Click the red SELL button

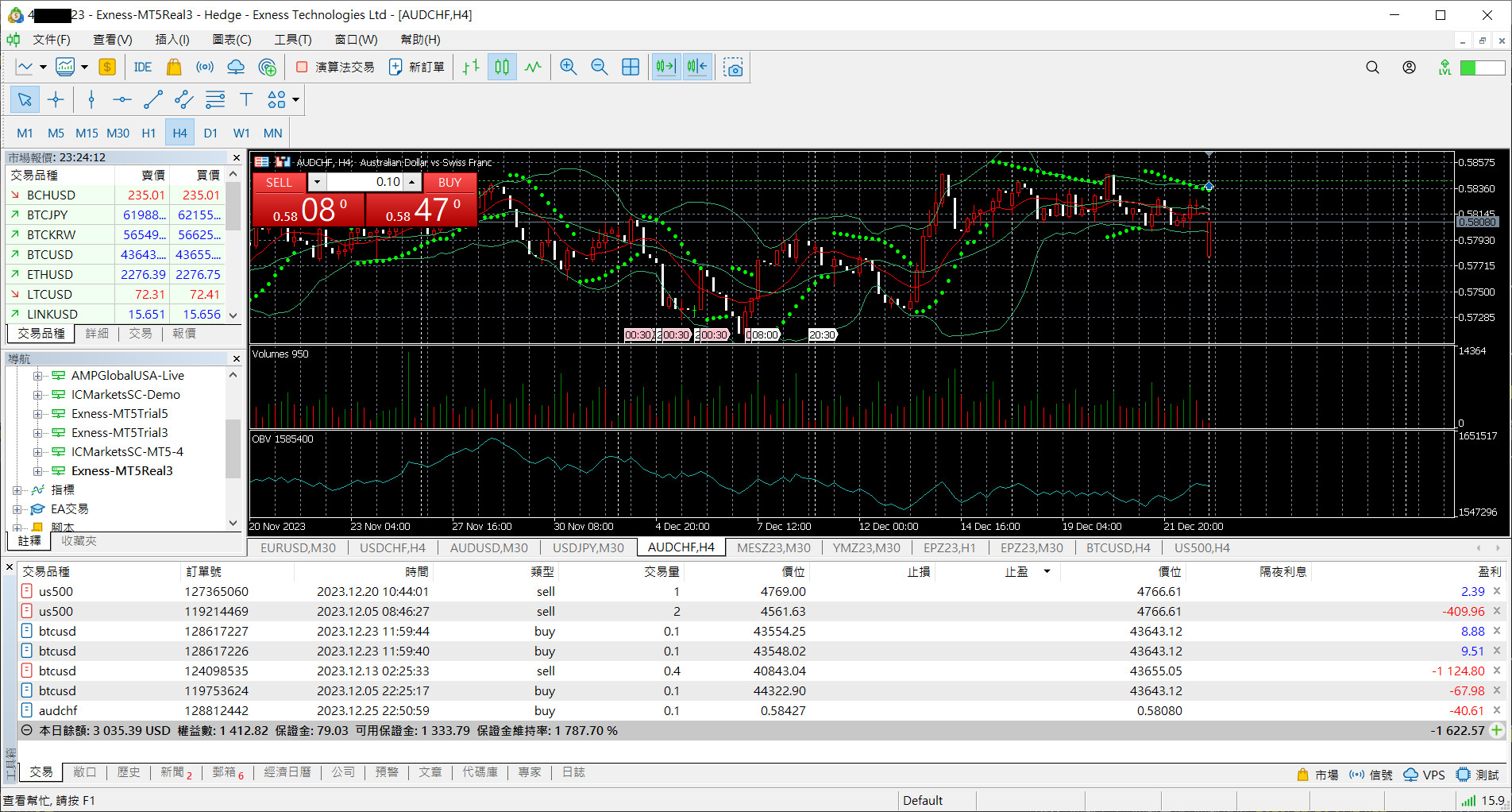[279, 182]
